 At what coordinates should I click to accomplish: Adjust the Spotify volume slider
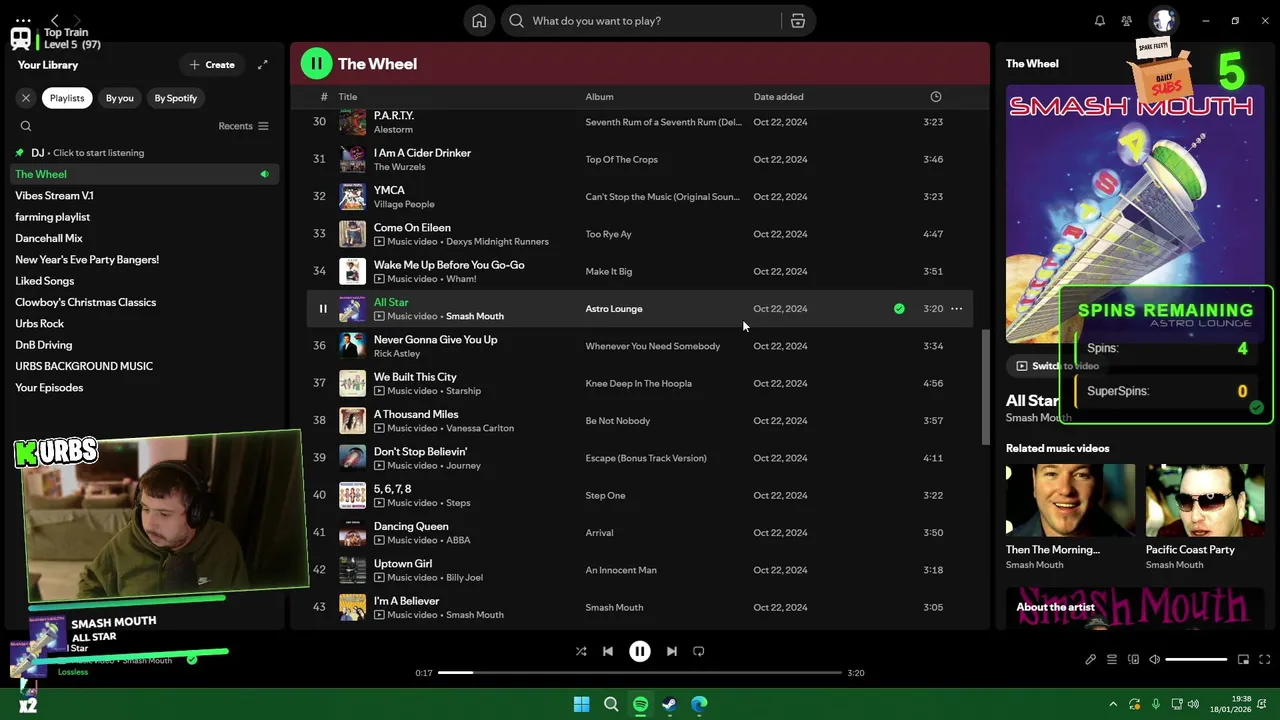coord(1196,660)
